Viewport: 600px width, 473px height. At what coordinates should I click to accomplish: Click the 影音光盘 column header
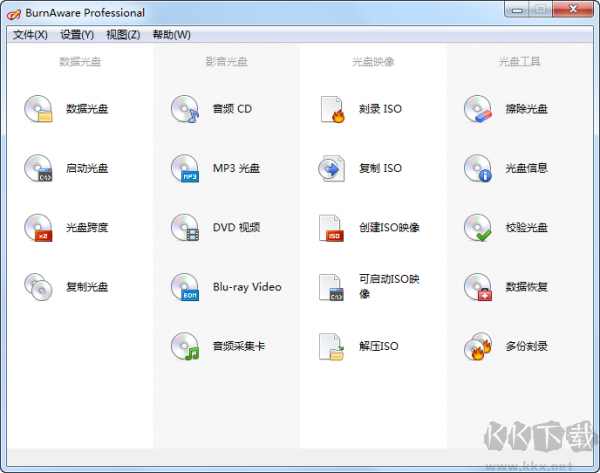(227, 62)
